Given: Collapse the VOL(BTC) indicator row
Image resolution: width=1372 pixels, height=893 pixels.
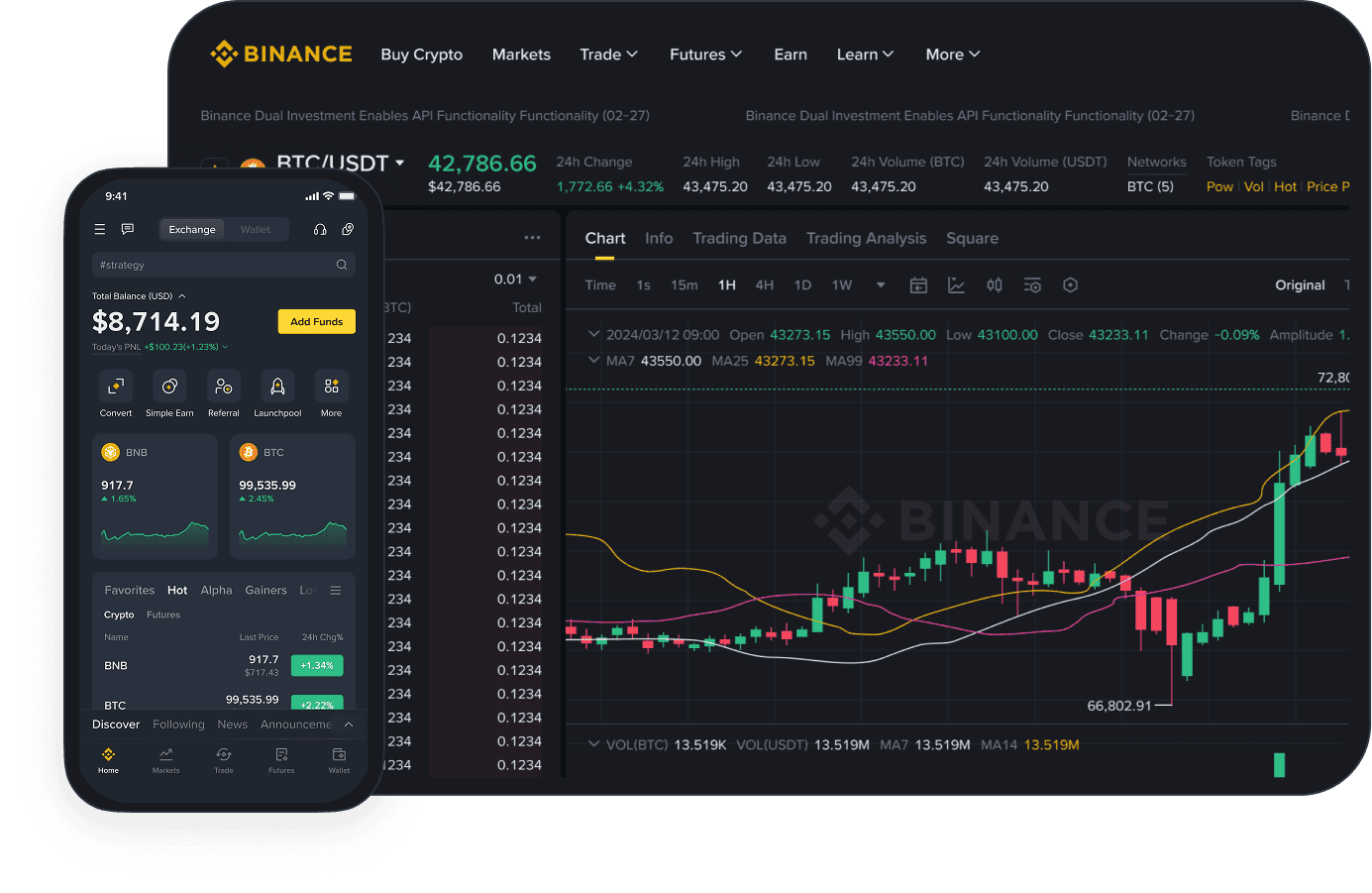Looking at the screenshot, I should click(594, 743).
